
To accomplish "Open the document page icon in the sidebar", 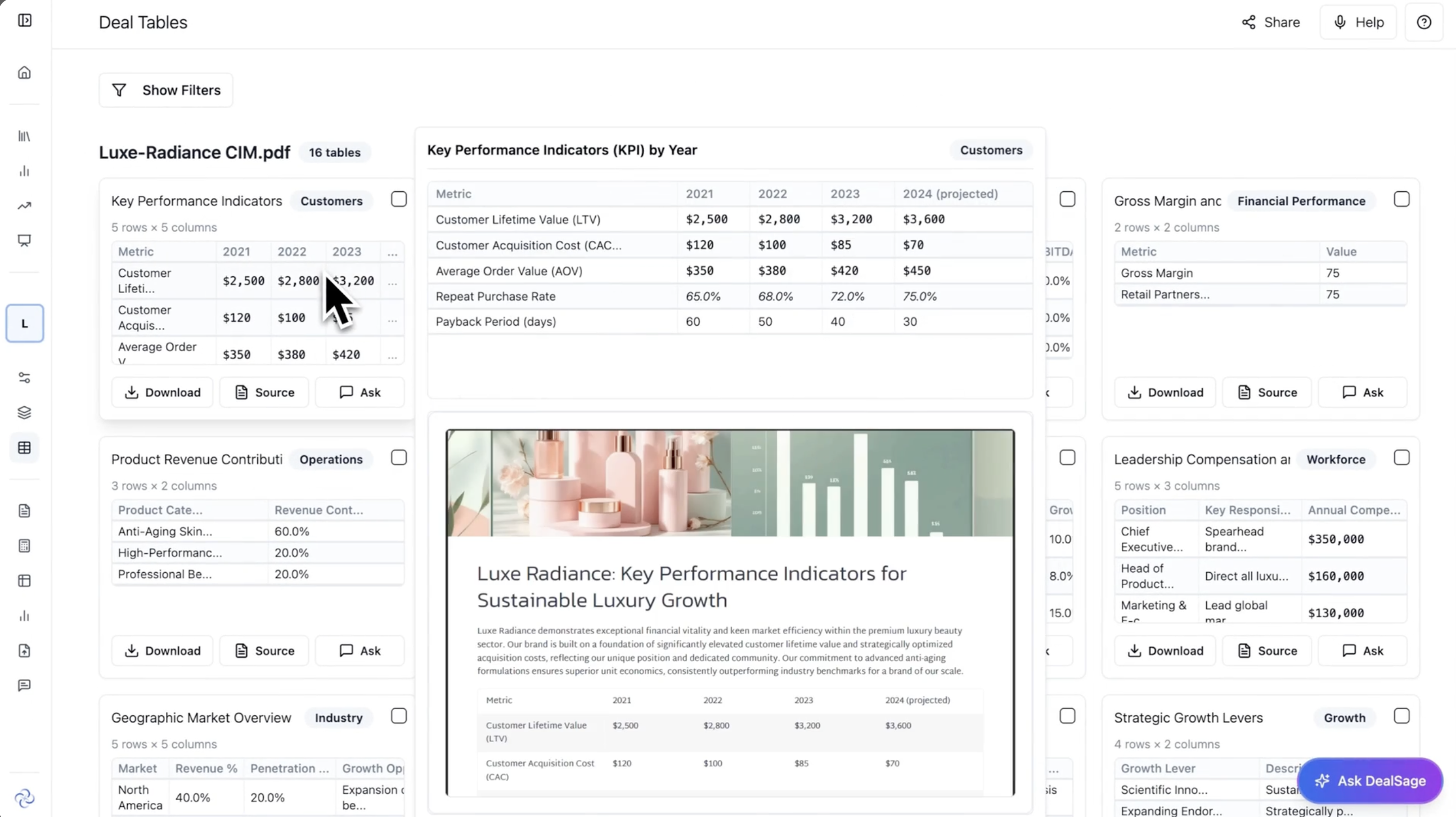I will [24, 511].
